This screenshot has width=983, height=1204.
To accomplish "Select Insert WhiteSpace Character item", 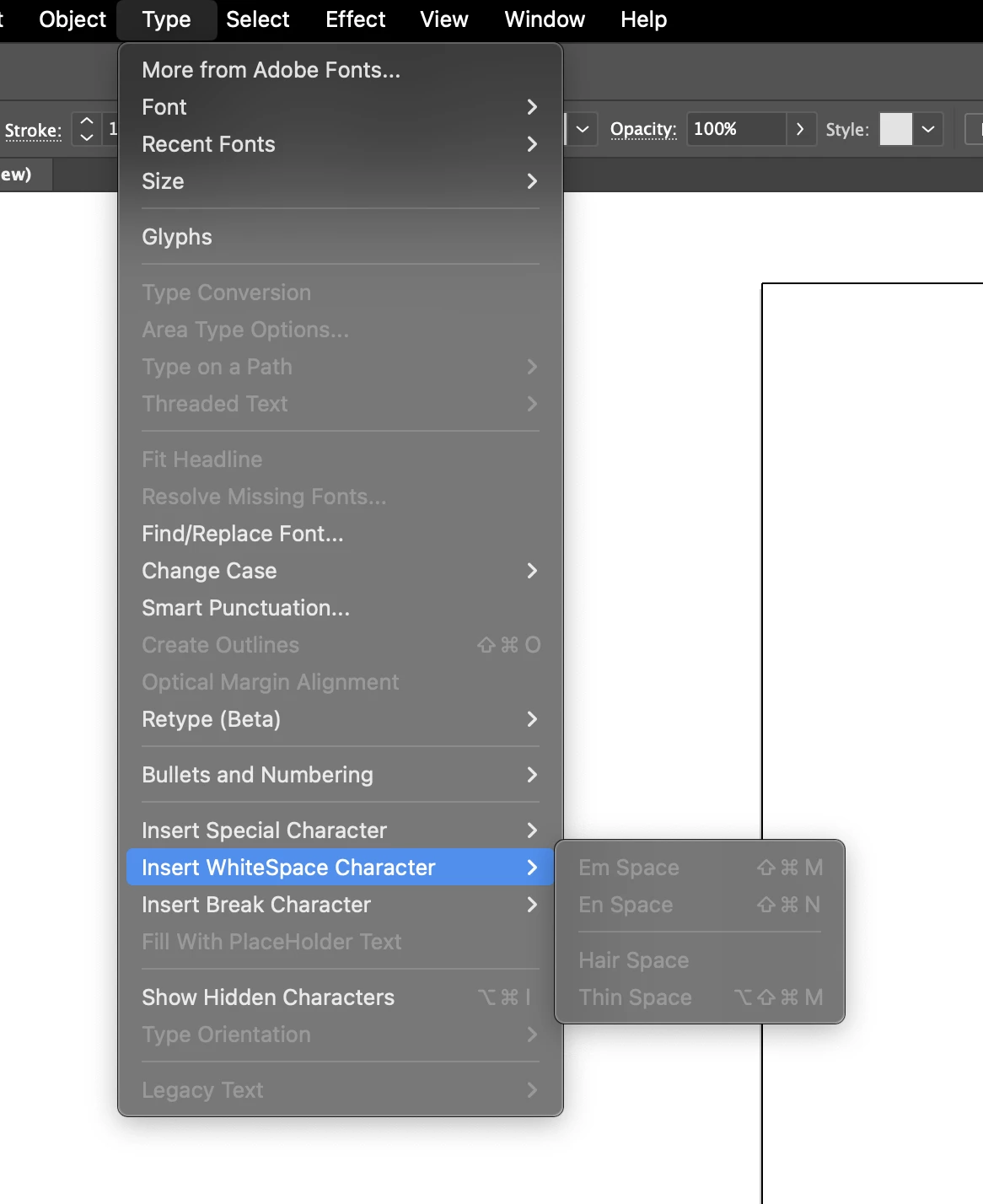I will coord(340,868).
